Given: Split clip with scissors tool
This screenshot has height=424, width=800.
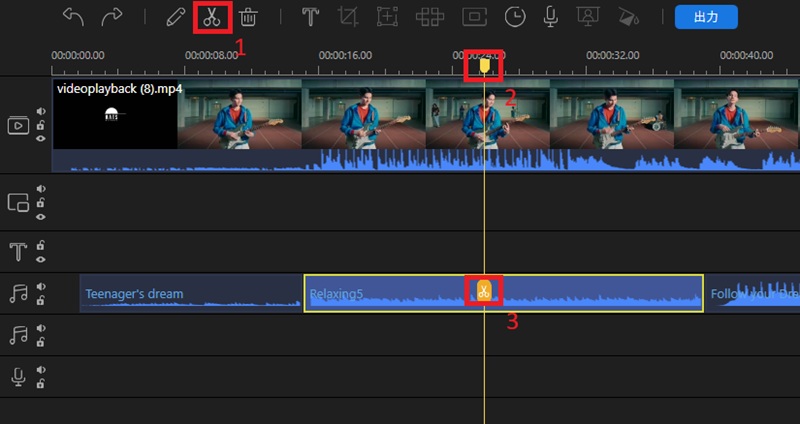Looking at the screenshot, I should point(212,17).
